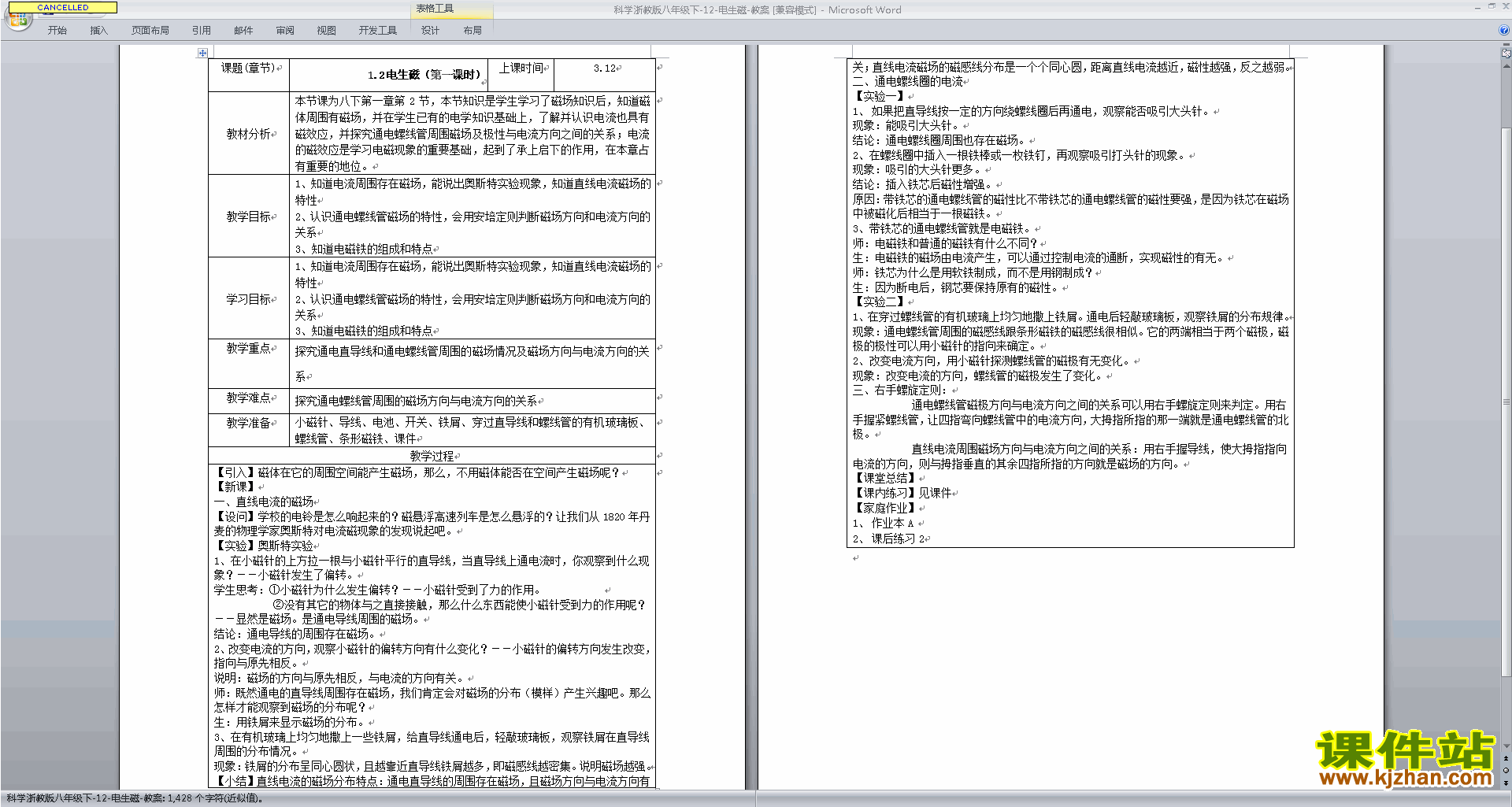Click the 【课内练习】见课件 line
Image resolution: width=1512 pixels, height=807 pixels.
[904, 493]
